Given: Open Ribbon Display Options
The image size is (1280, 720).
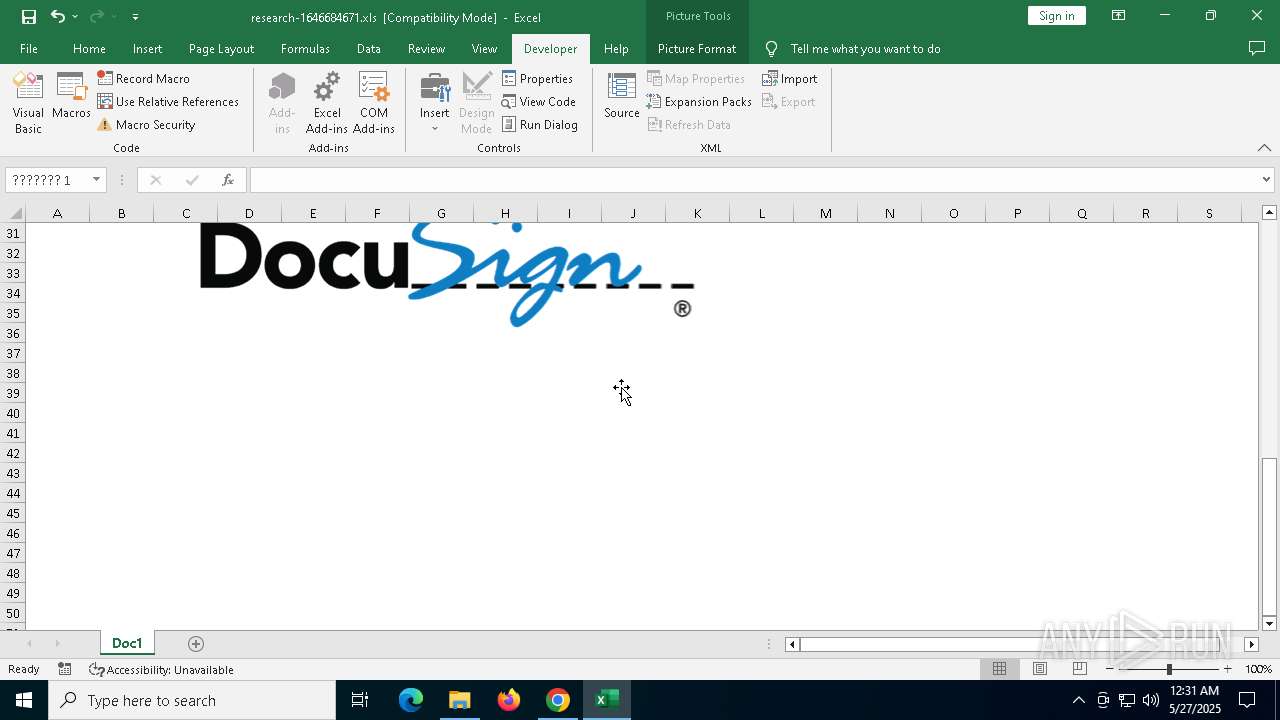Looking at the screenshot, I should [x=1119, y=15].
